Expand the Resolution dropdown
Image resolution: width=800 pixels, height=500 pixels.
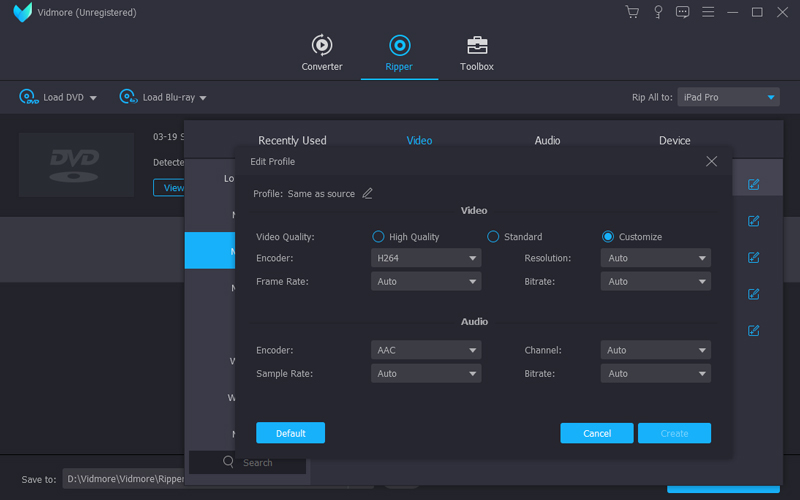655,258
